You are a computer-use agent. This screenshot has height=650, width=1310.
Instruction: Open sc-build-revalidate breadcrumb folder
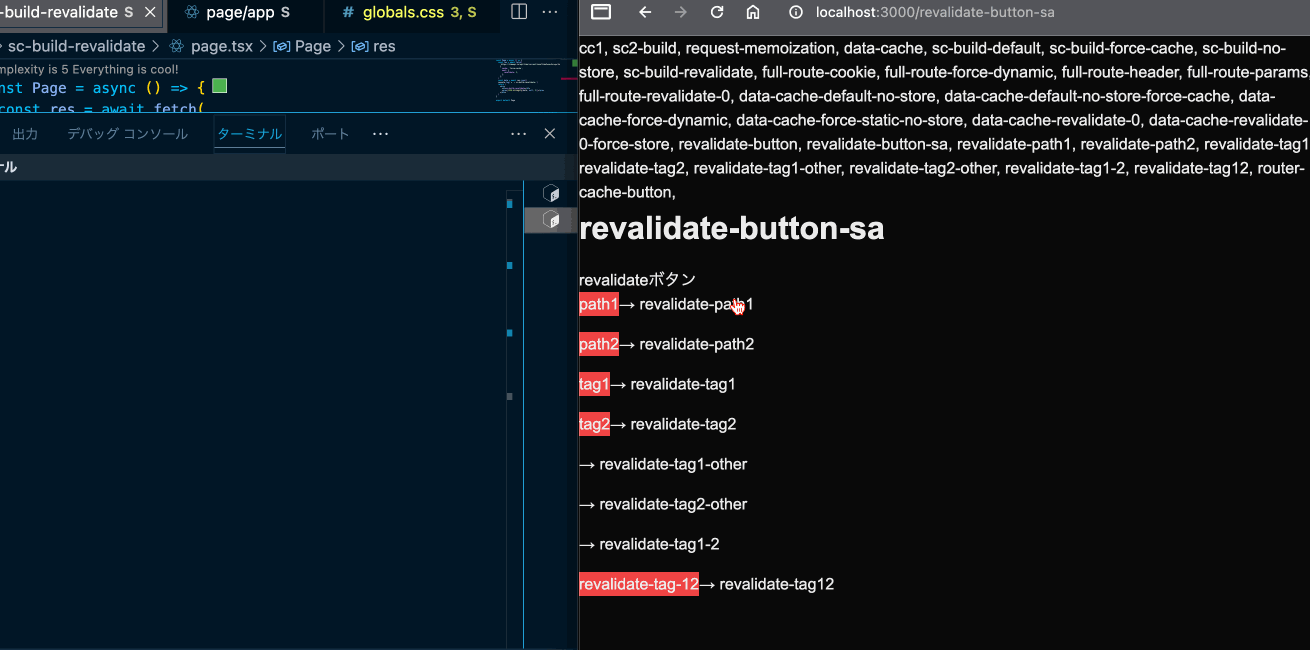76,46
